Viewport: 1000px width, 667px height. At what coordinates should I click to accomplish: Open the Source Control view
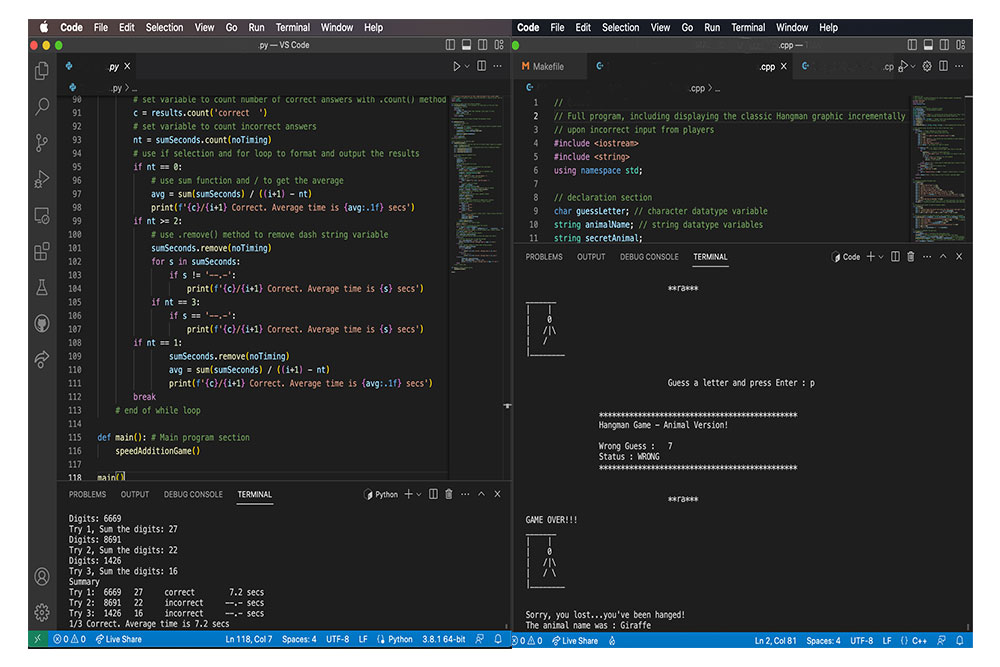click(x=42, y=142)
